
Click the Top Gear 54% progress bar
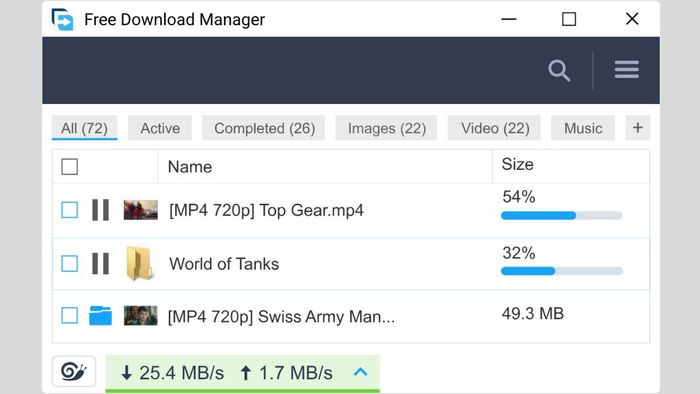pyautogui.click(x=562, y=216)
